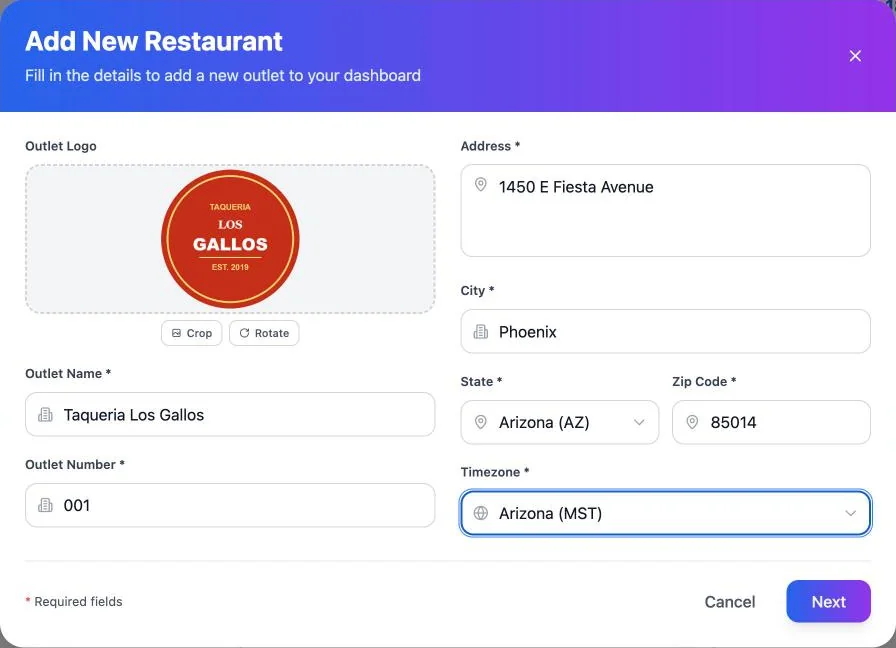Cancel adding the new restaurant
The image size is (896, 648).
point(730,602)
